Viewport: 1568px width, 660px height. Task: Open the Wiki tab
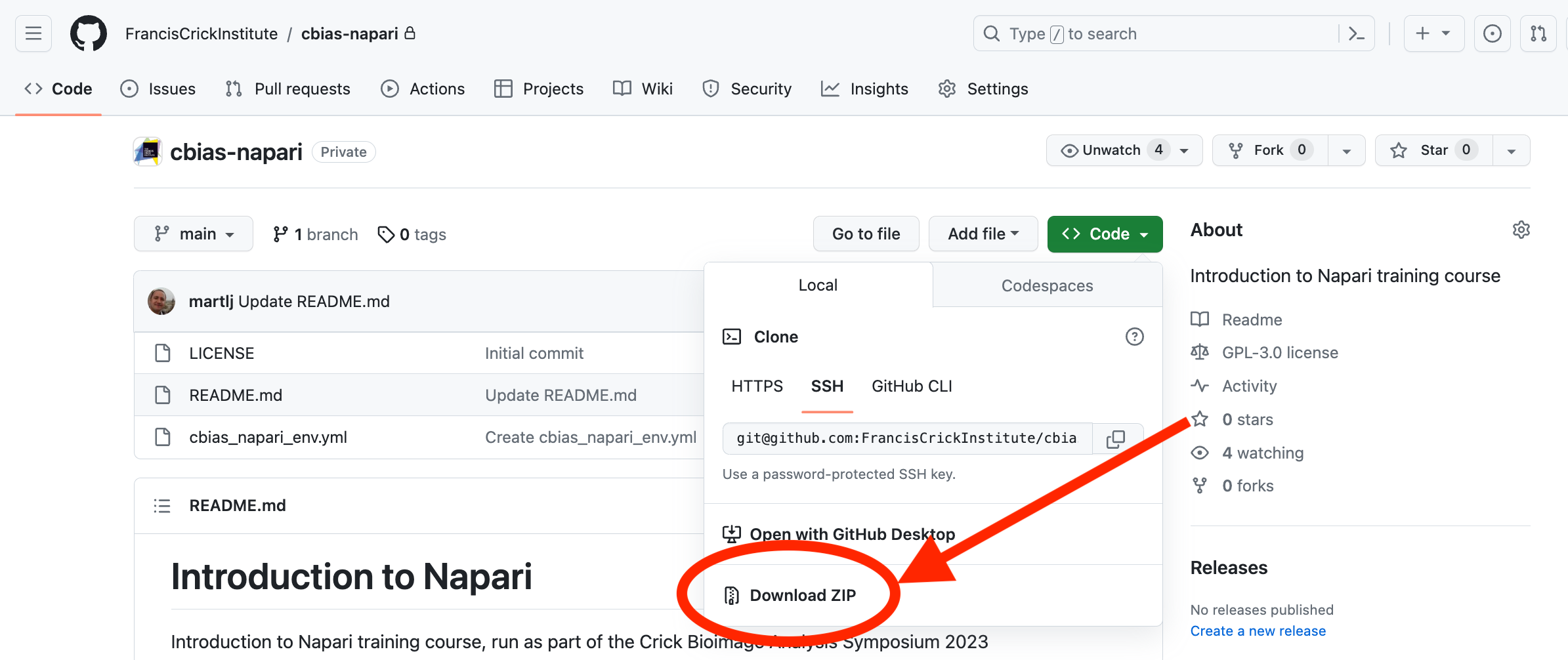[x=643, y=89]
